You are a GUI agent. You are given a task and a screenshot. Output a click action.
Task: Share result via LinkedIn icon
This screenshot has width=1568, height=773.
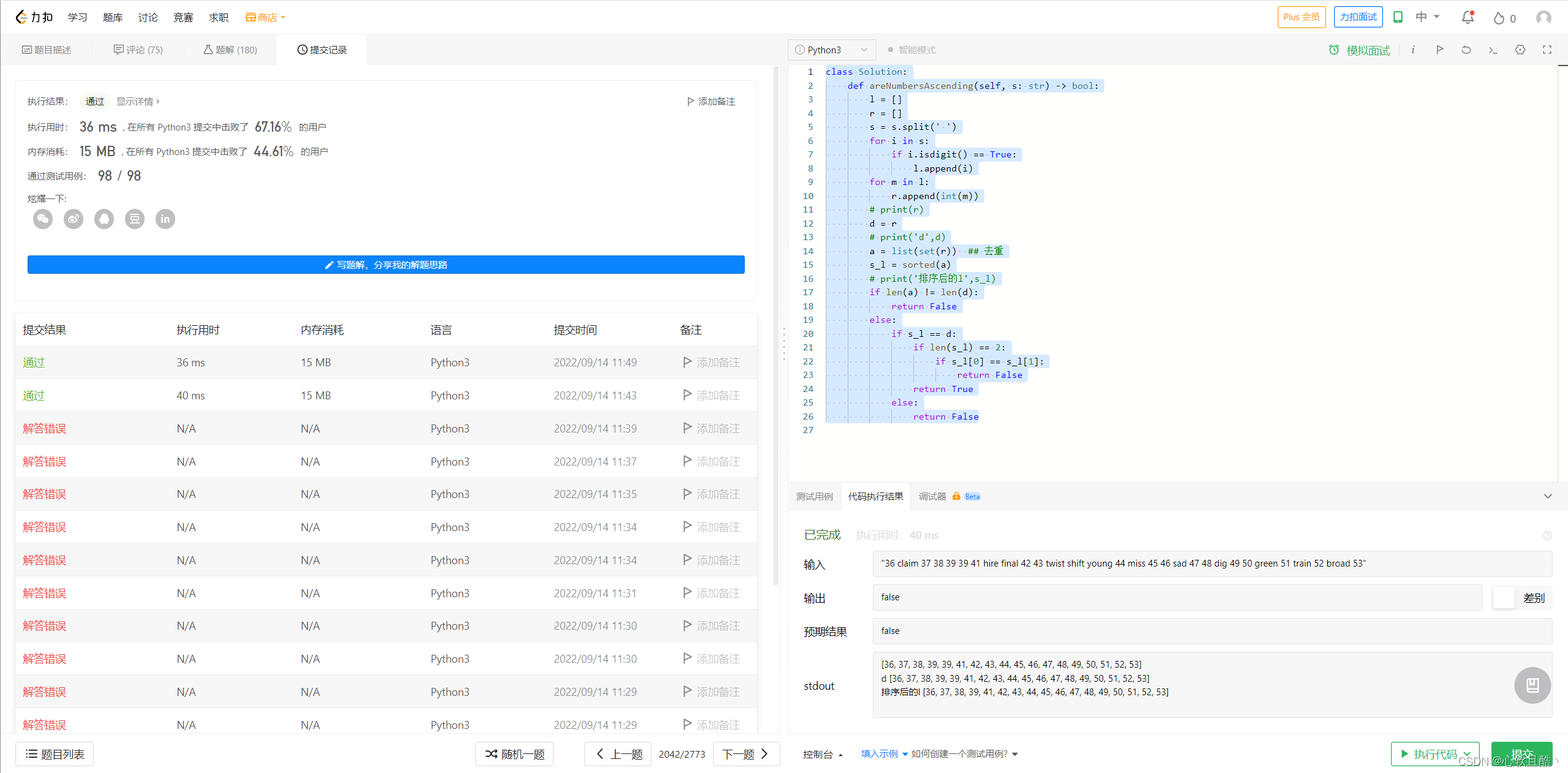coord(165,219)
